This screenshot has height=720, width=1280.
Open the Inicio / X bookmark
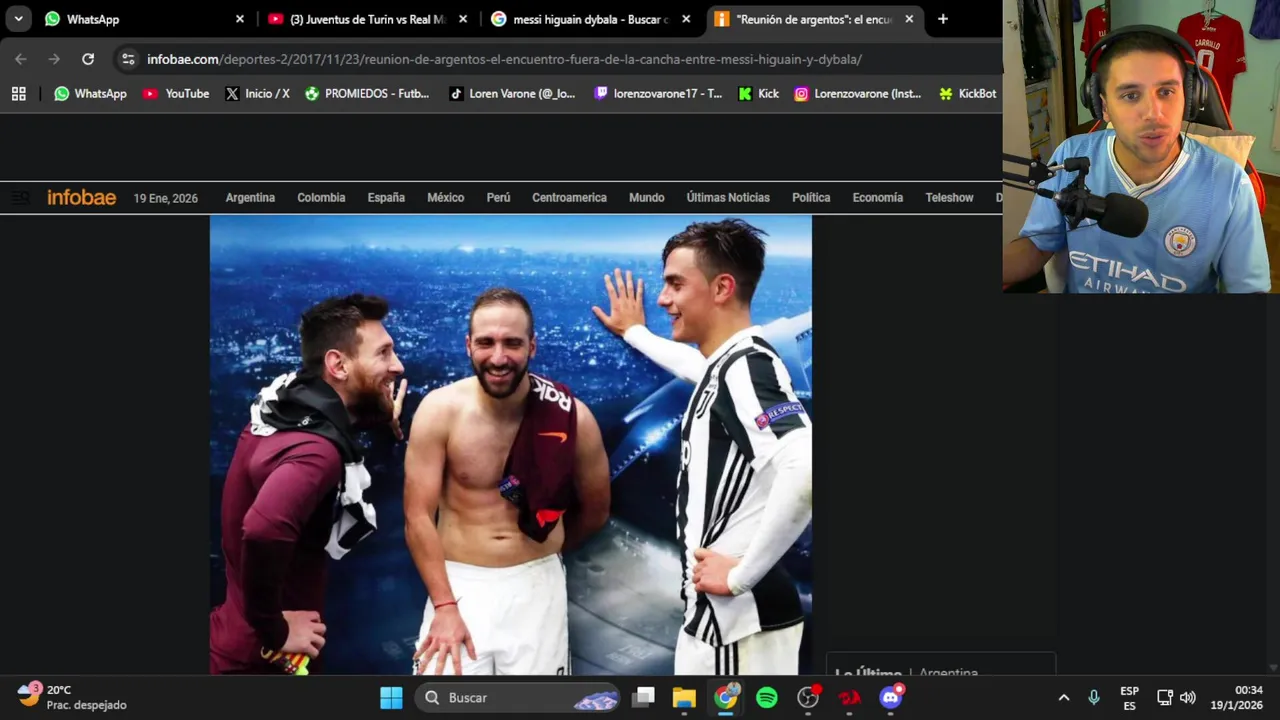tap(257, 93)
